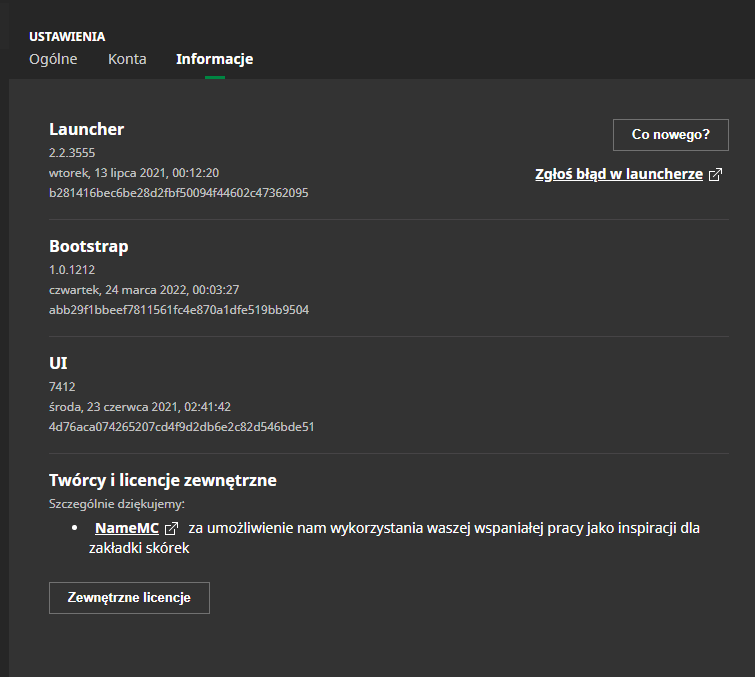Click the Co nowego? button
Image resolution: width=755 pixels, height=677 pixels.
[671, 135]
